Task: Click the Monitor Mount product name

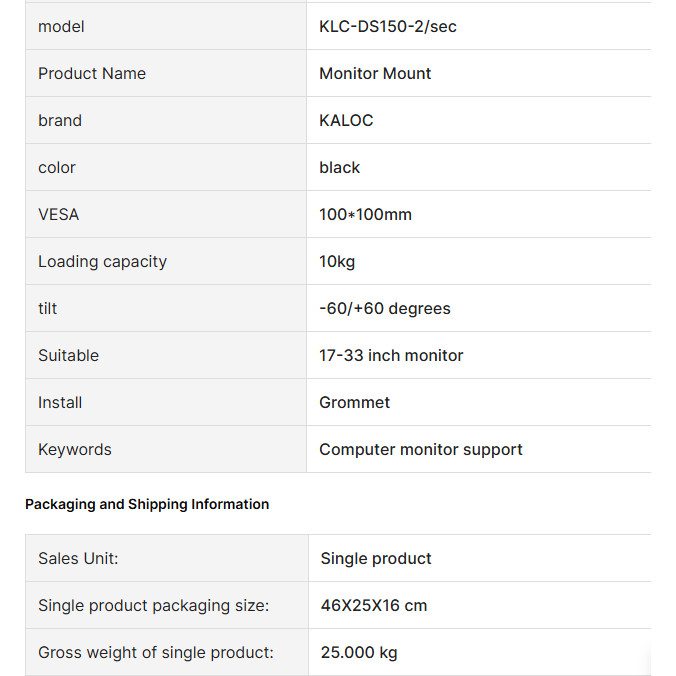Action: tap(375, 74)
